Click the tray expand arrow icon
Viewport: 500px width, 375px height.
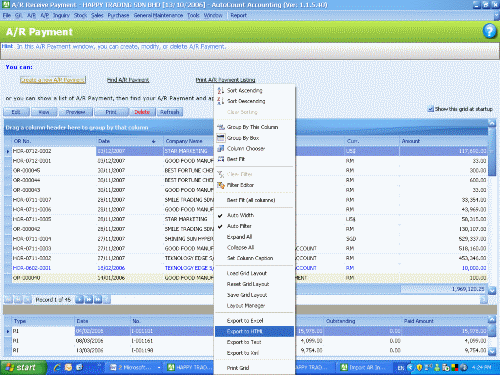[410, 368]
